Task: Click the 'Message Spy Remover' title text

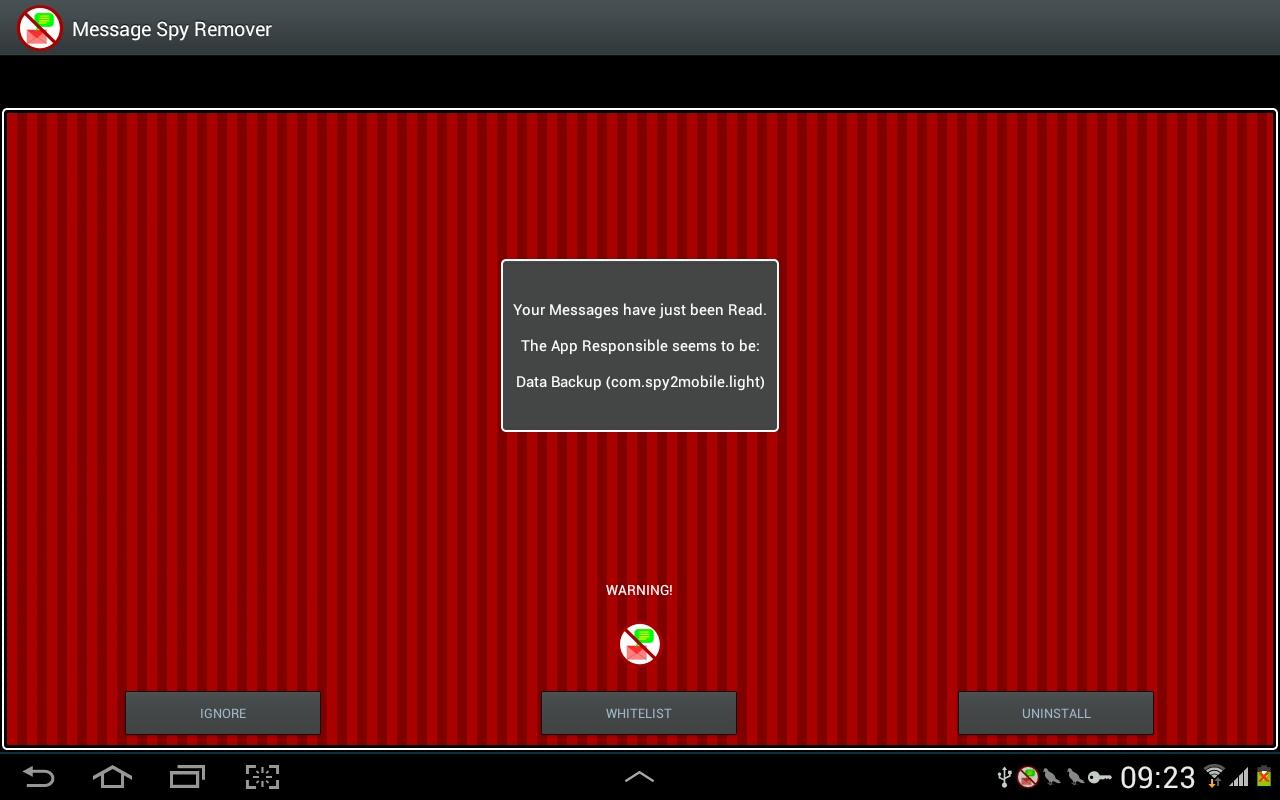Action: [x=172, y=29]
